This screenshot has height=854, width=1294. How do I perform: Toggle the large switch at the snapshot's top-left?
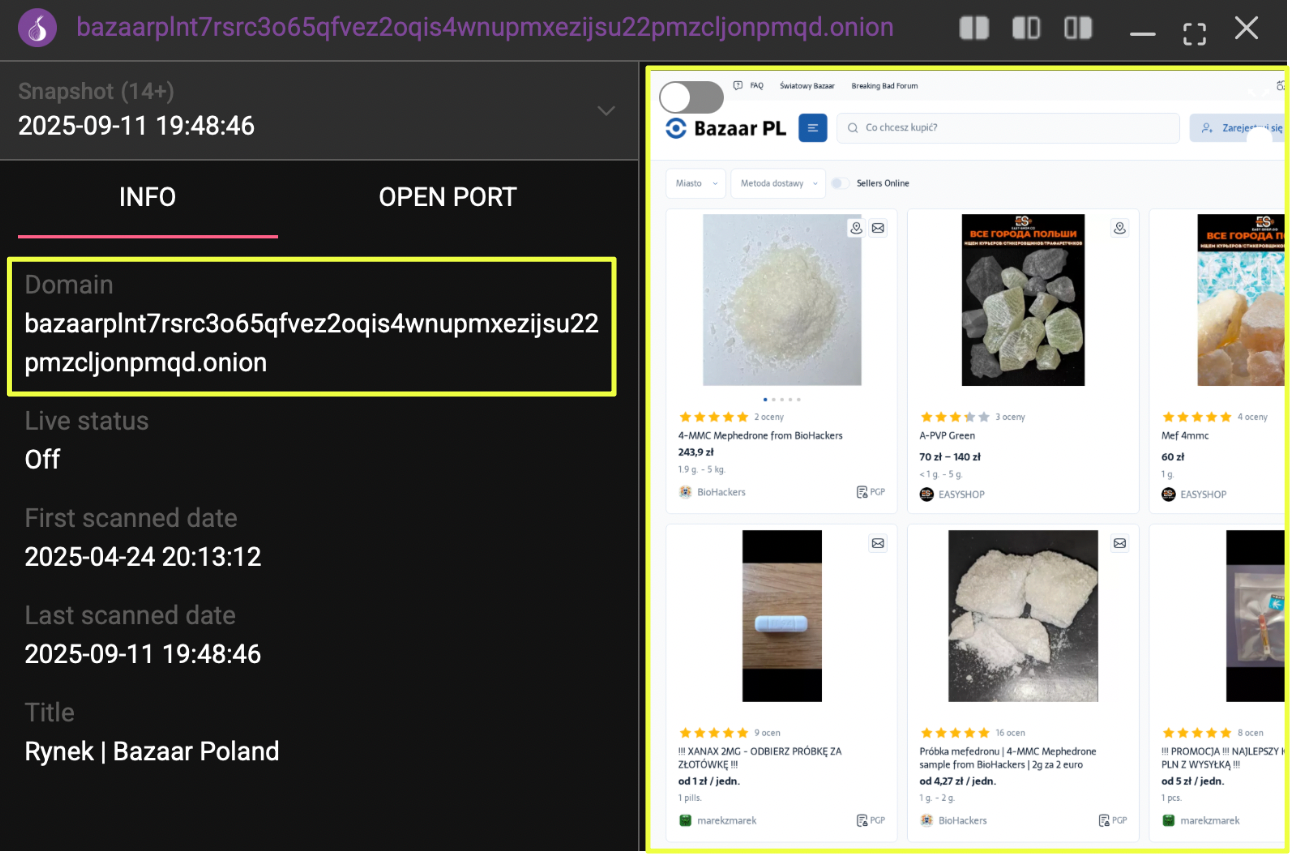pos(691,97)
